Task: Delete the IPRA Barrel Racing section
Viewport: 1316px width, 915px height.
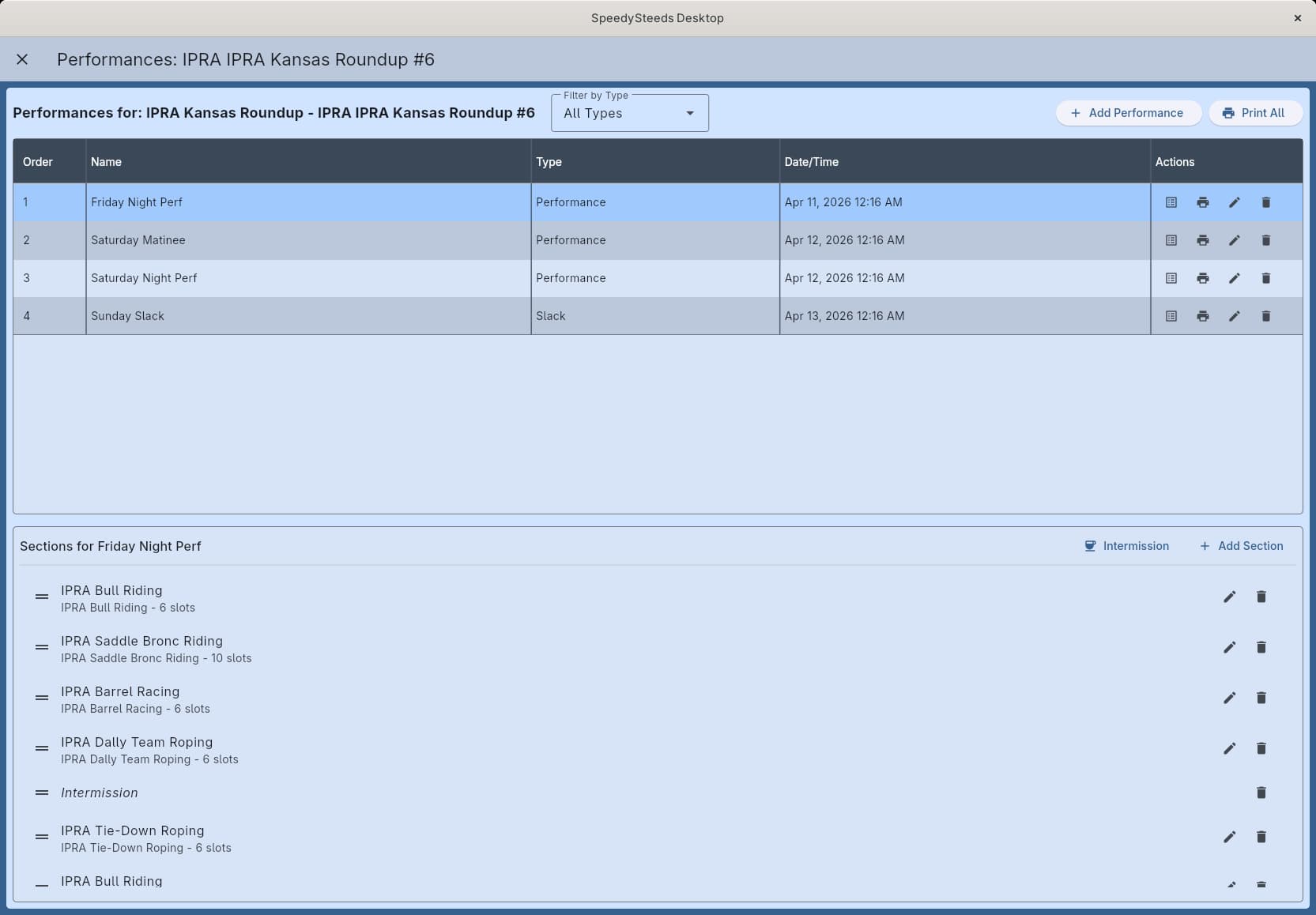Action: click(1261, 698)
